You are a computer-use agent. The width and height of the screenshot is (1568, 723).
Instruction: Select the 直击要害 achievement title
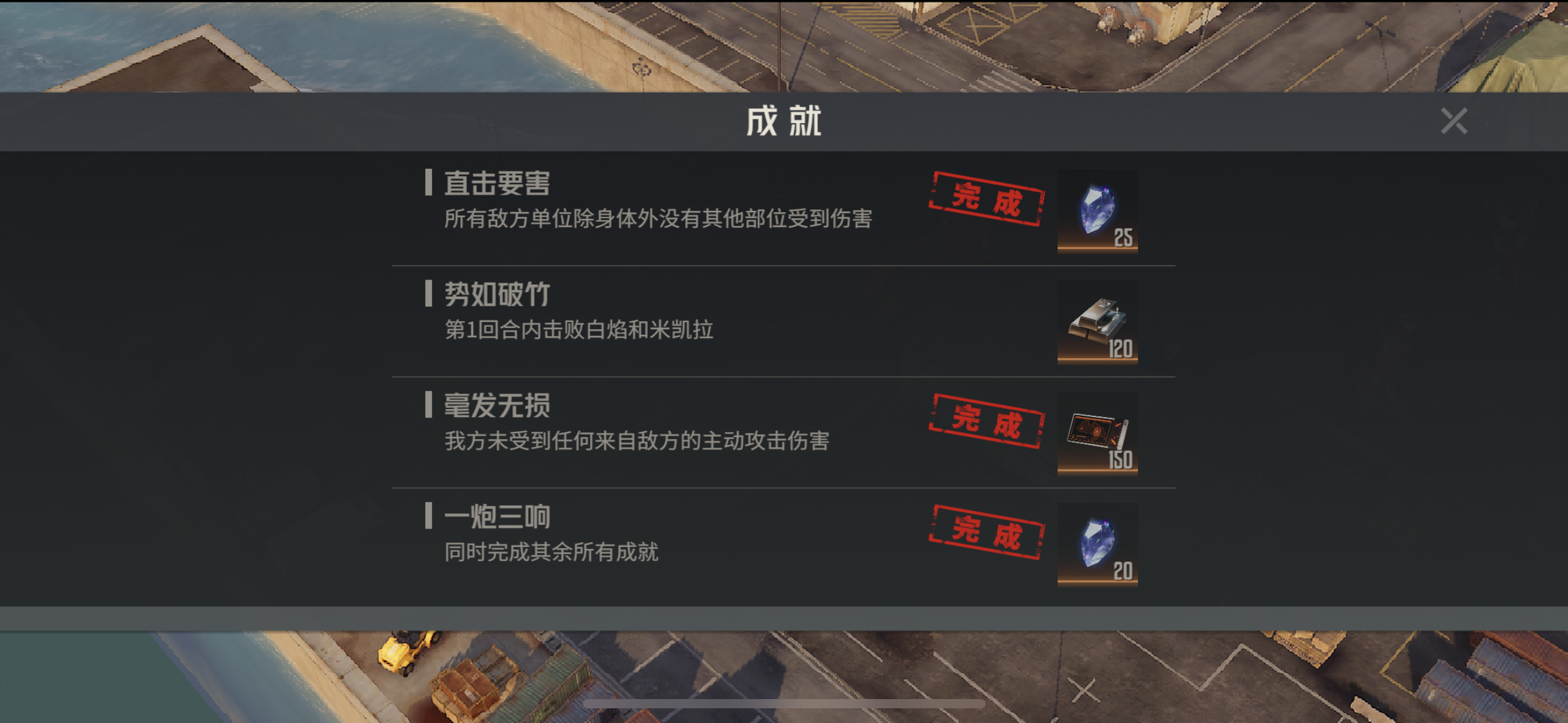(x=497, y=183)
